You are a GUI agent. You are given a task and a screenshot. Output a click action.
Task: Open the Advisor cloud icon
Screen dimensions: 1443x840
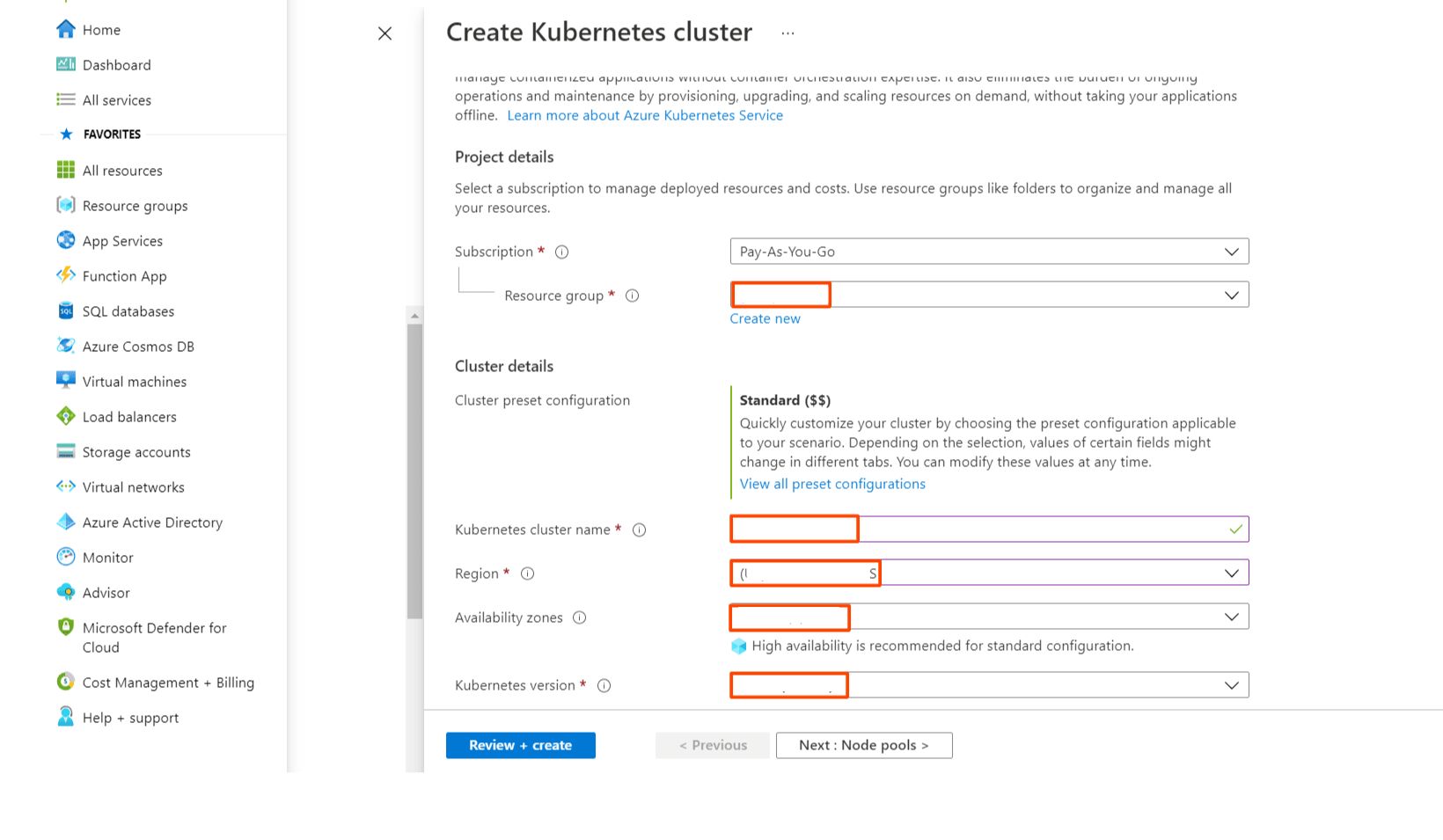click(x=66, y=592)
